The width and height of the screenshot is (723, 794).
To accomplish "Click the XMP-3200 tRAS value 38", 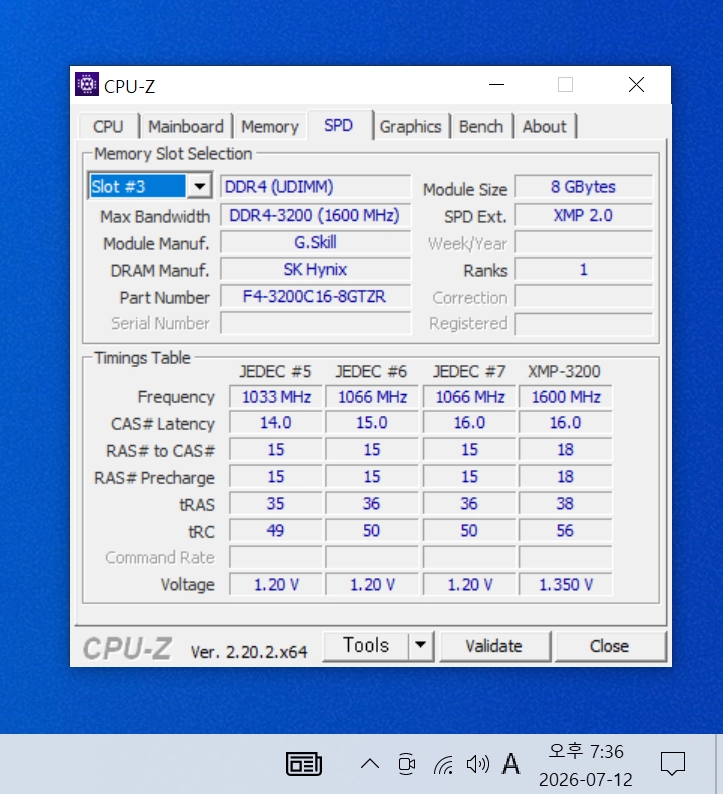I will [566, 504].
